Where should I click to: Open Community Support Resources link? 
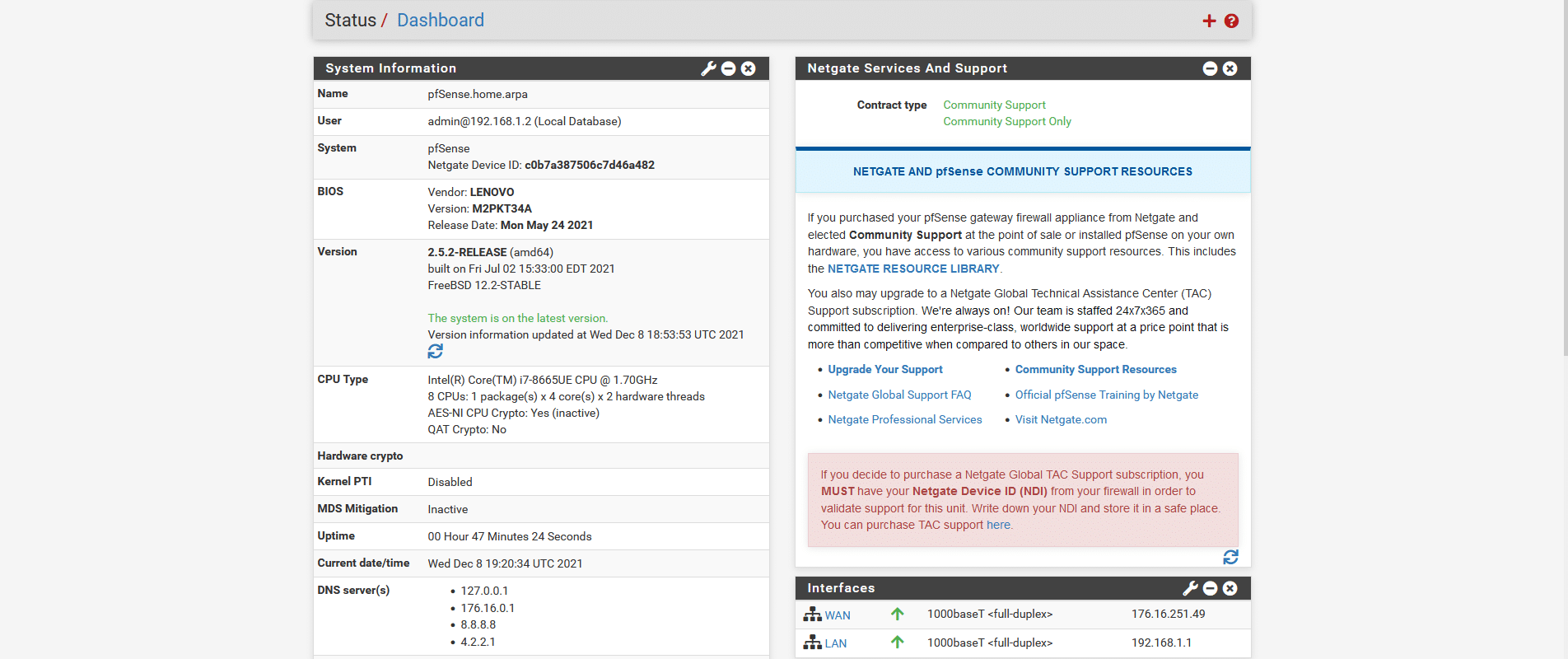(1096, 370)
